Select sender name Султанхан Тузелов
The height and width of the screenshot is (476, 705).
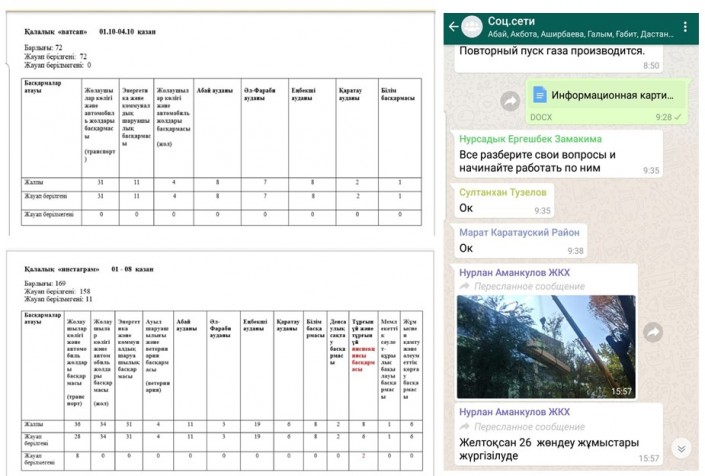pos(504,191)
